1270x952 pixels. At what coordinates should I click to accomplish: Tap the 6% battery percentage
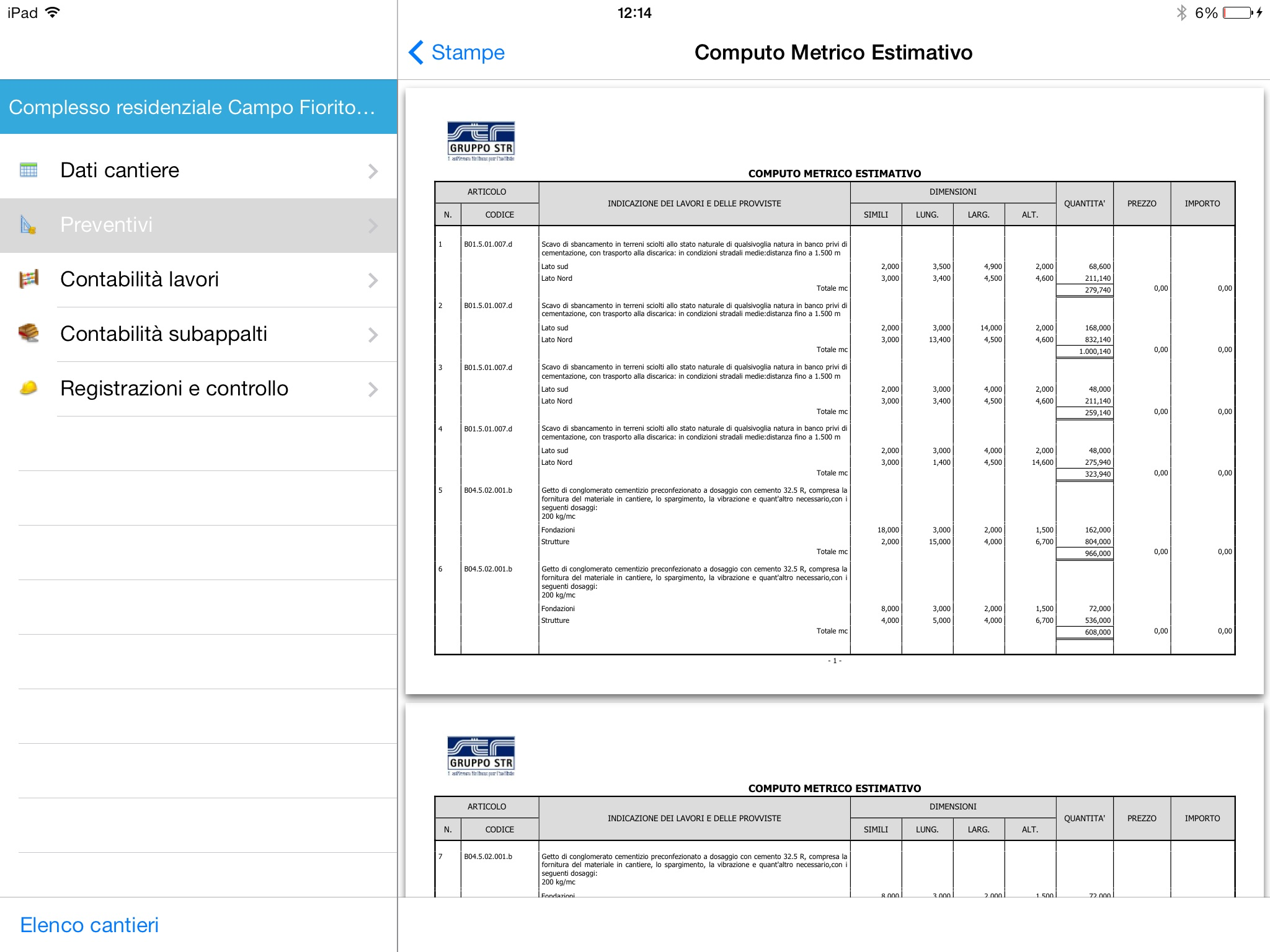click(1207, 13)
